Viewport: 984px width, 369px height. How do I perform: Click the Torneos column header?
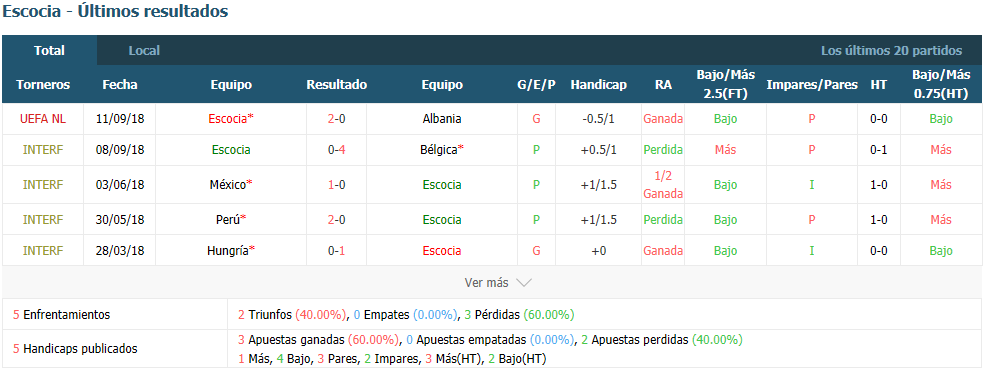tap(43, 85)
